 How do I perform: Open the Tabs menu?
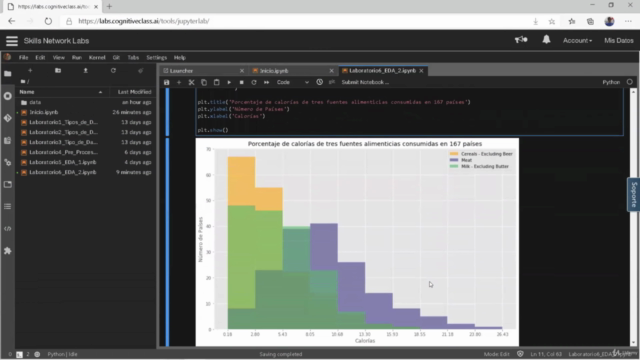[x=133, y=58]
